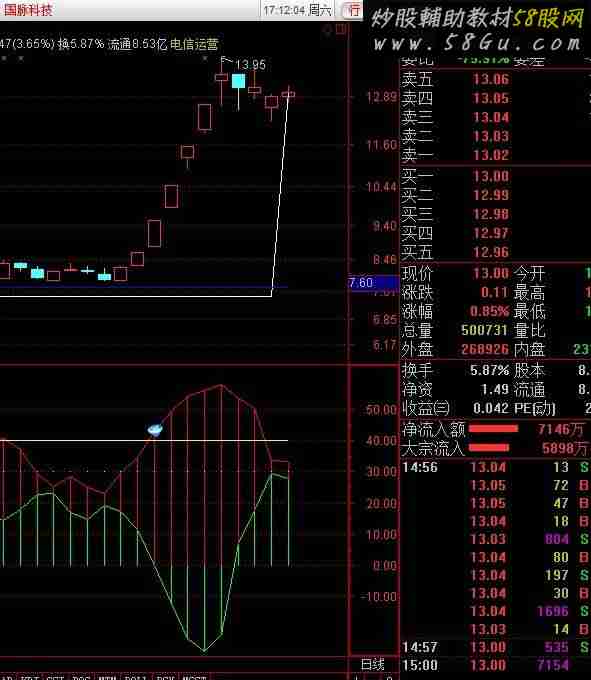591x680 pixels.
Task: Select the MTM indicator tab
Action: (x=107, y=677)
